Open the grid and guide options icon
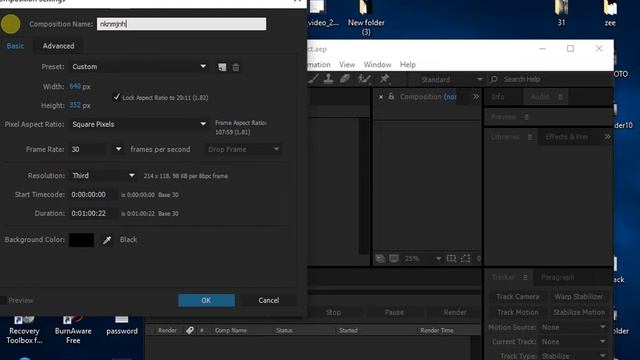 (451, 259)
